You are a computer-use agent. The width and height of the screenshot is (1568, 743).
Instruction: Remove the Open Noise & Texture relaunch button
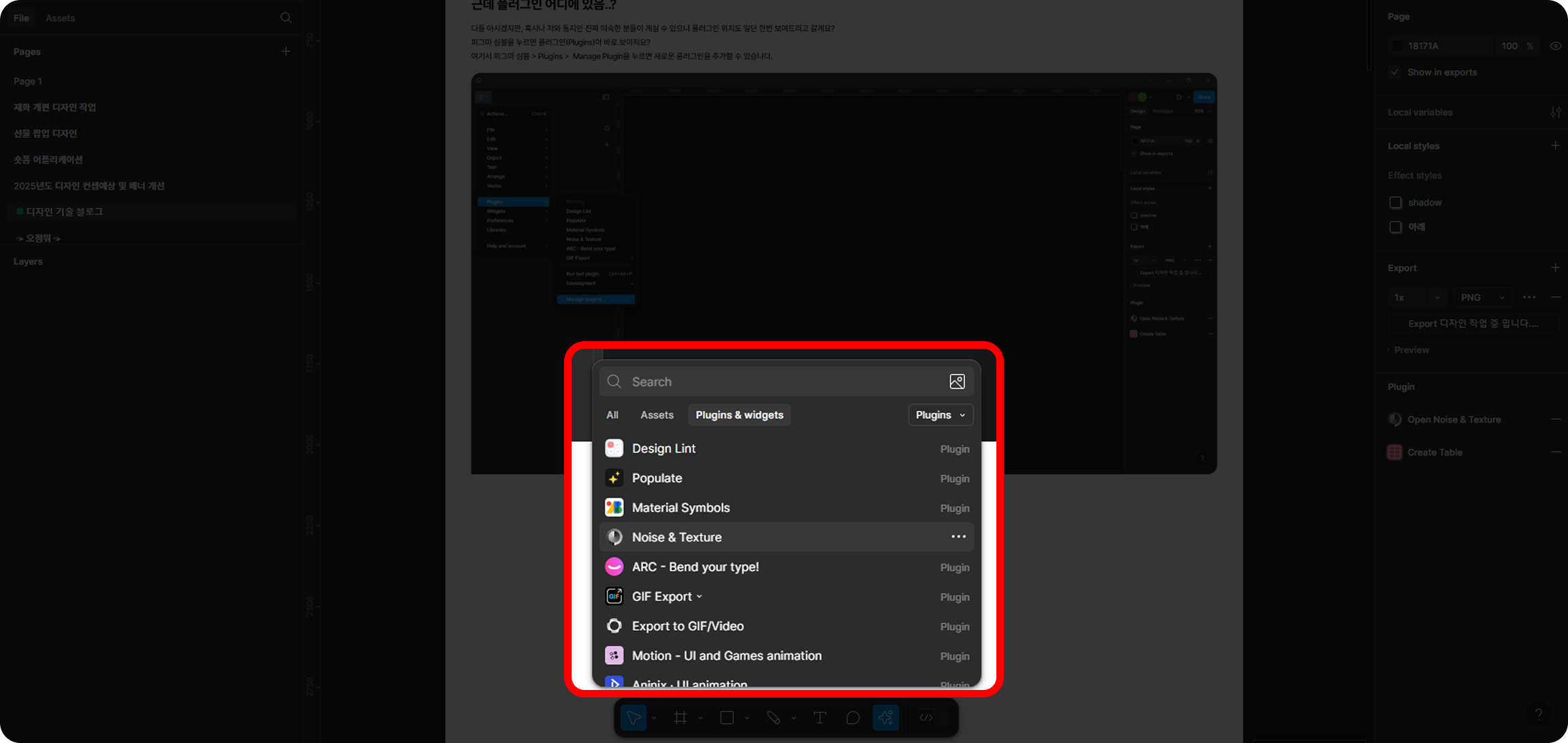(1555, 419)
